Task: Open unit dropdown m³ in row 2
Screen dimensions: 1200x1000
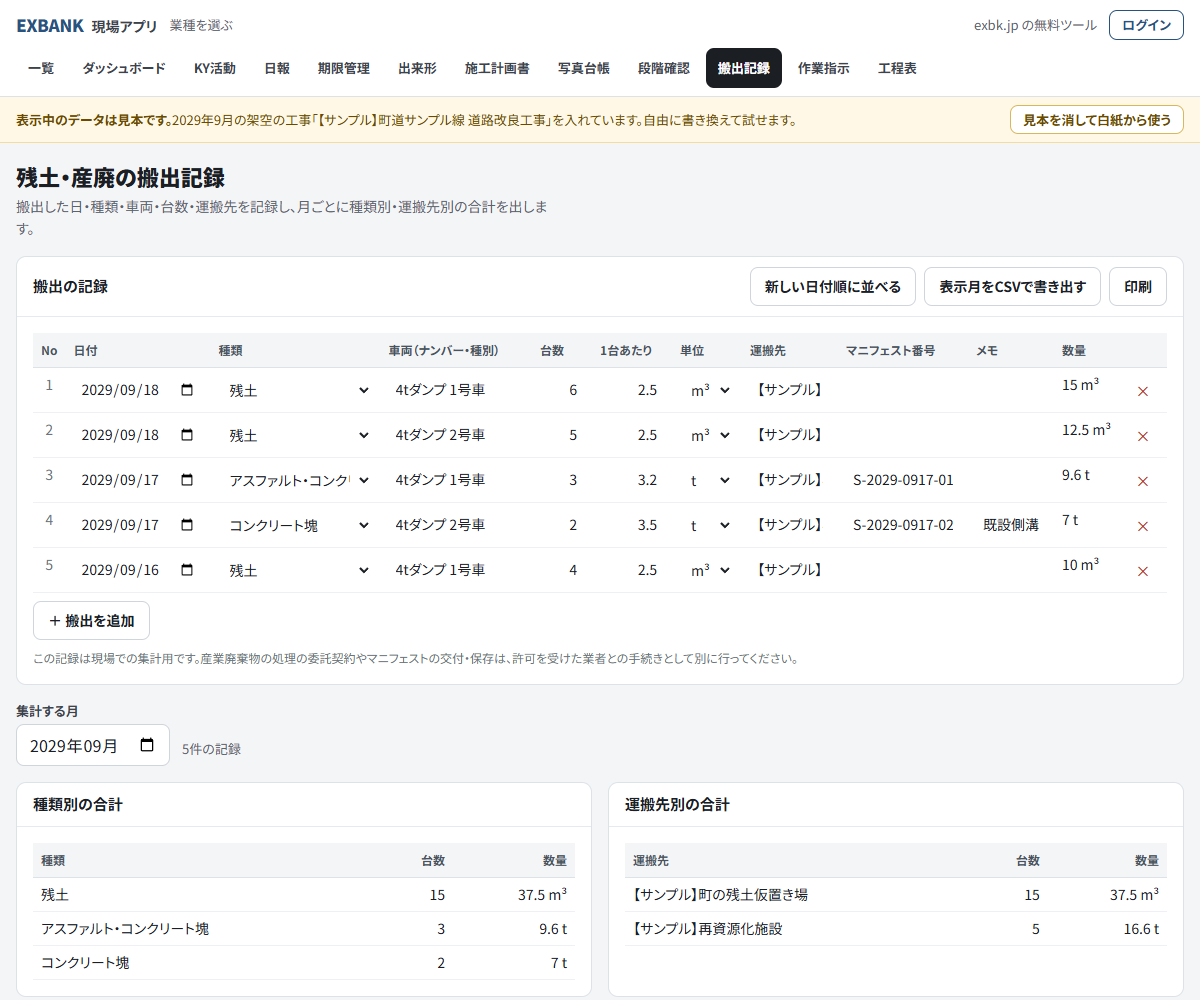Action: pyautogui.click(x=710, y=435)
